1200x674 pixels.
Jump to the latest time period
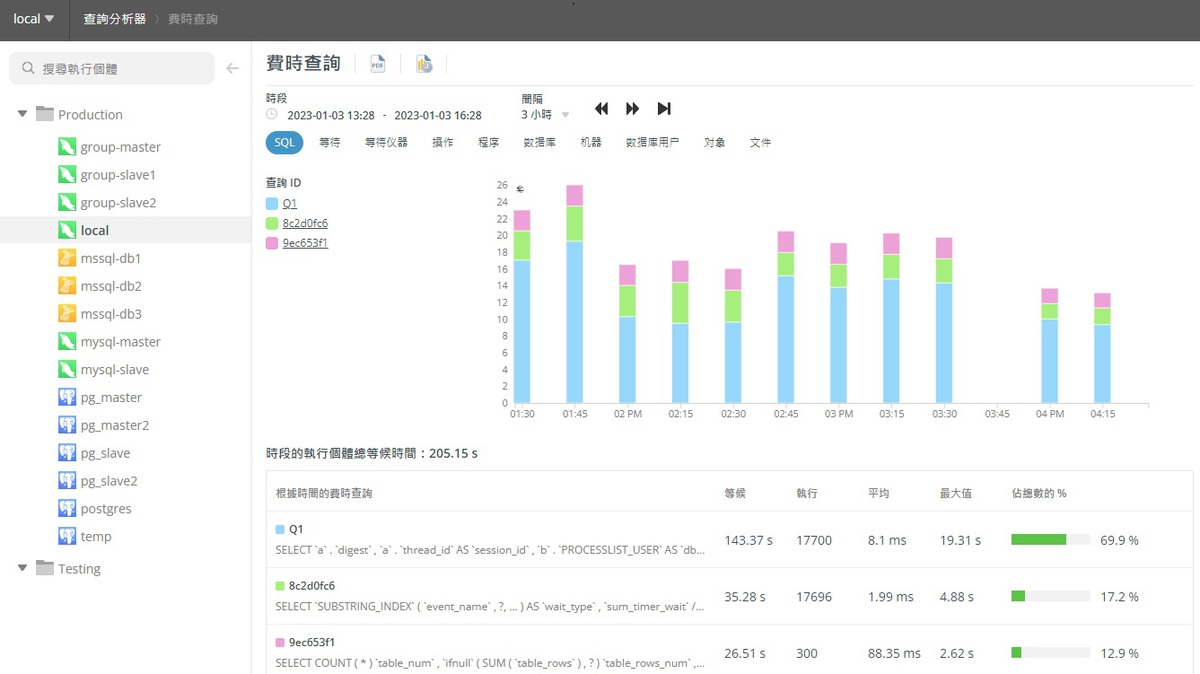(664, 109)
